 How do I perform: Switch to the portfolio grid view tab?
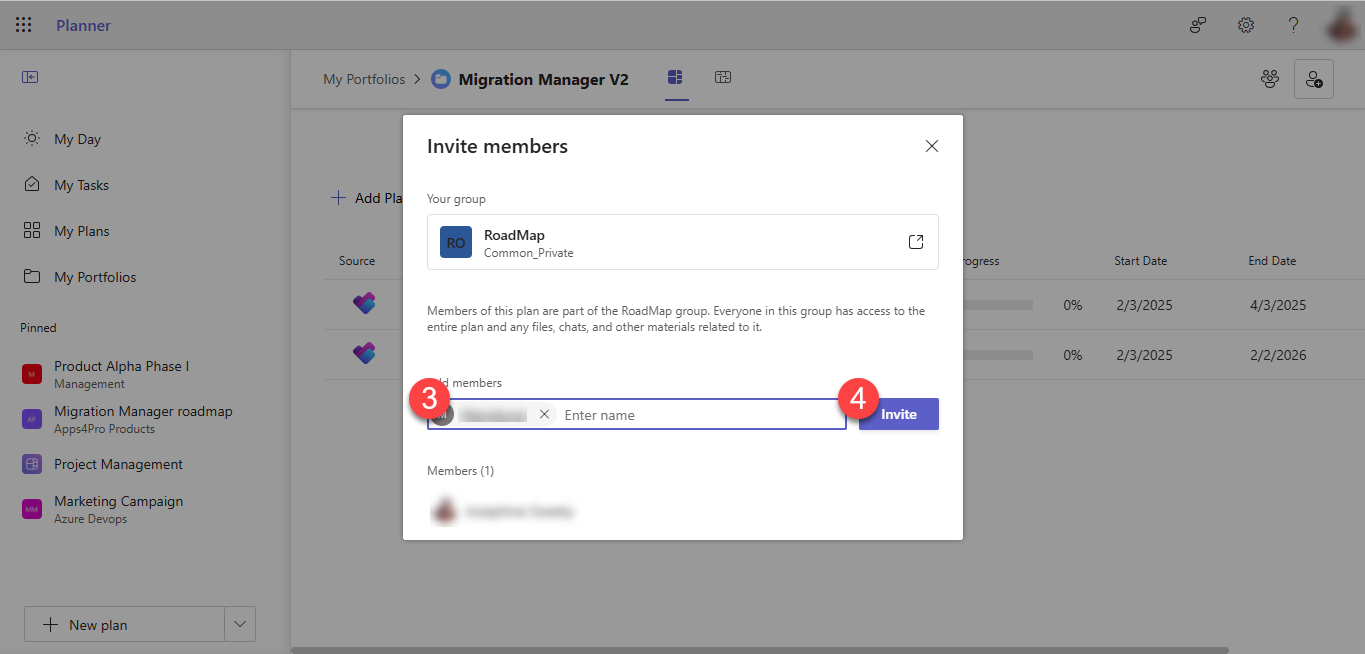coord(676,78)
